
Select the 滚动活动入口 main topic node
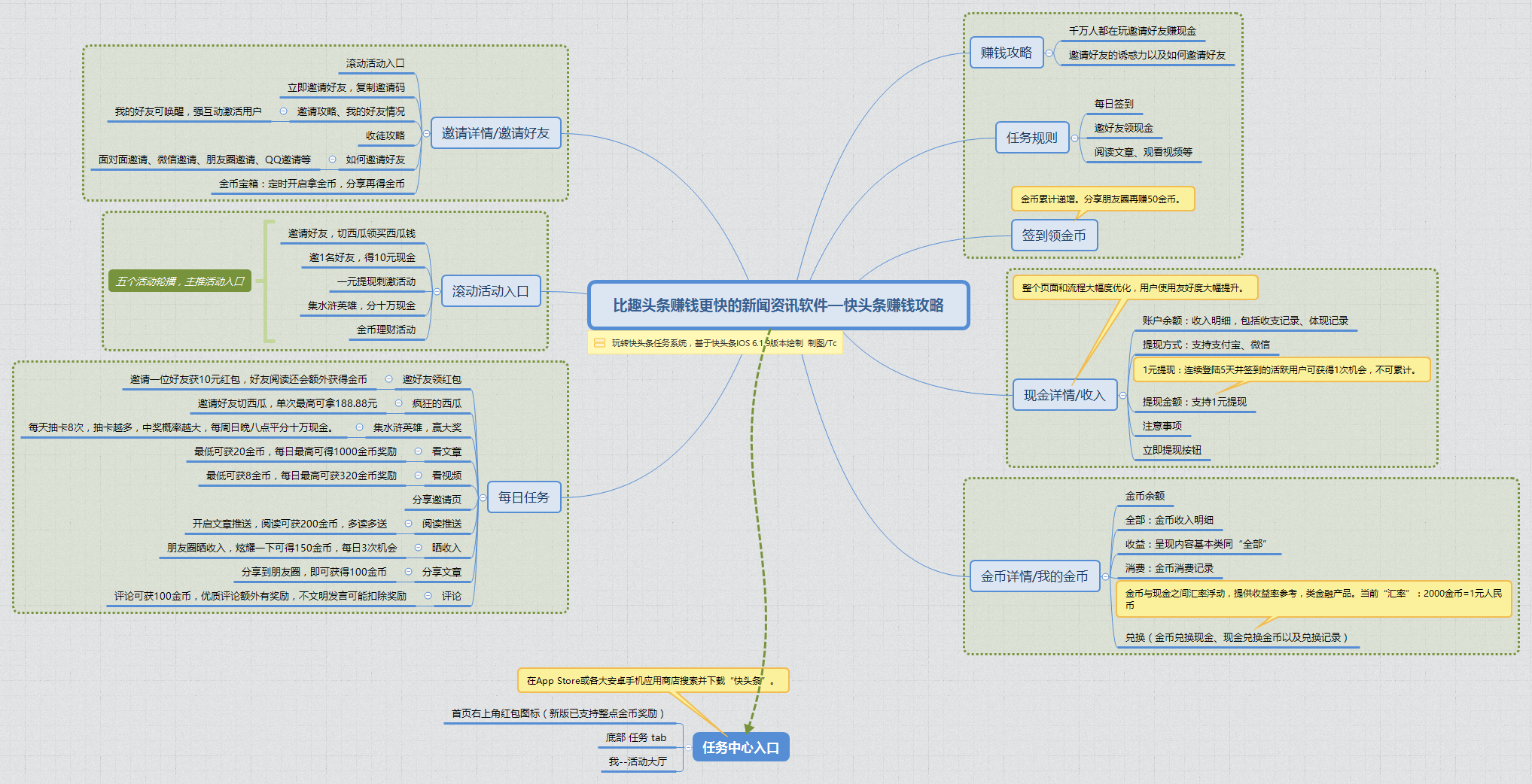(x=491, y=291)
